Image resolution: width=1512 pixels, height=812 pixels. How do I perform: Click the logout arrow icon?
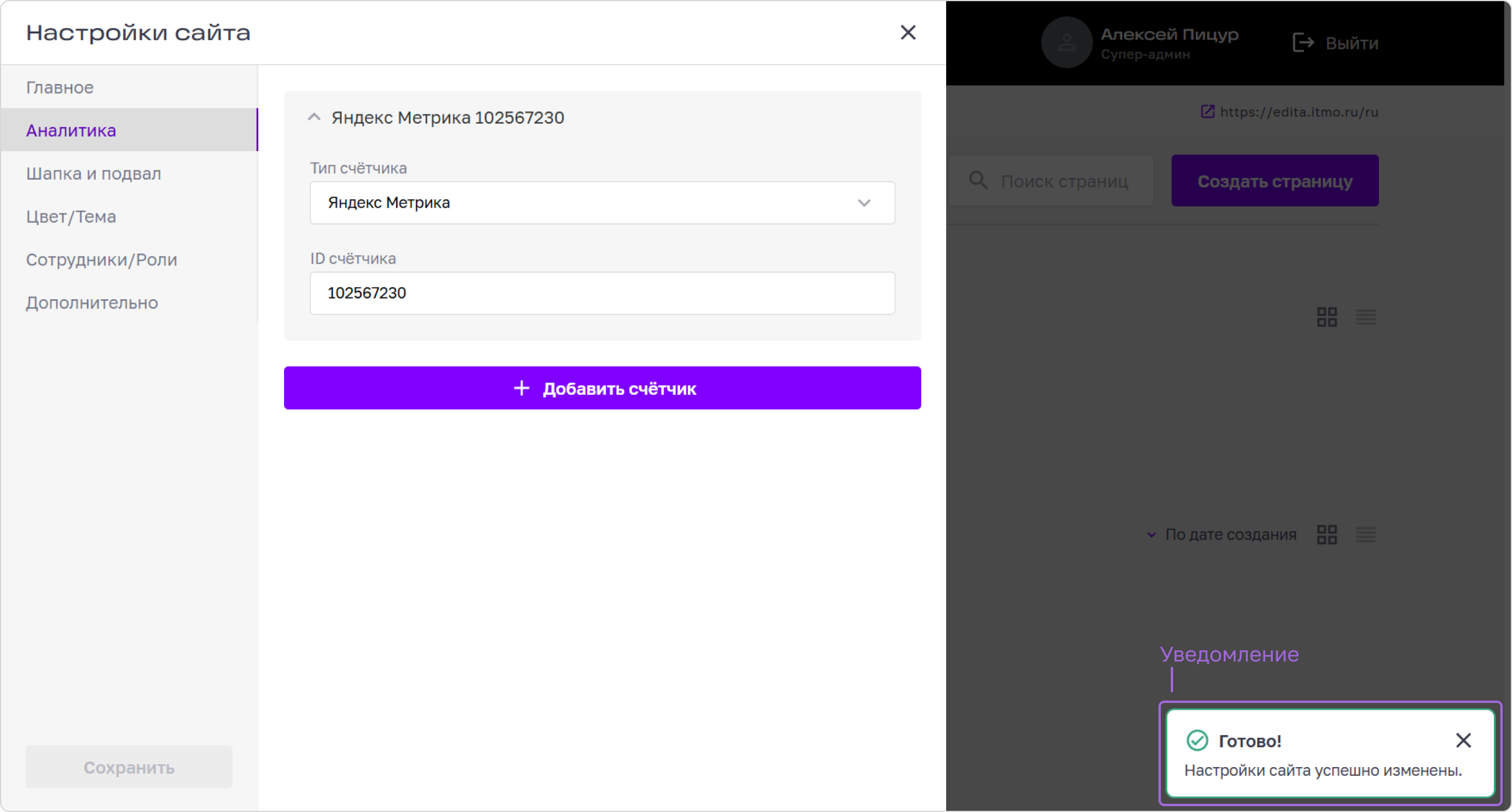pyautogui.click(x=1303, y=42)
